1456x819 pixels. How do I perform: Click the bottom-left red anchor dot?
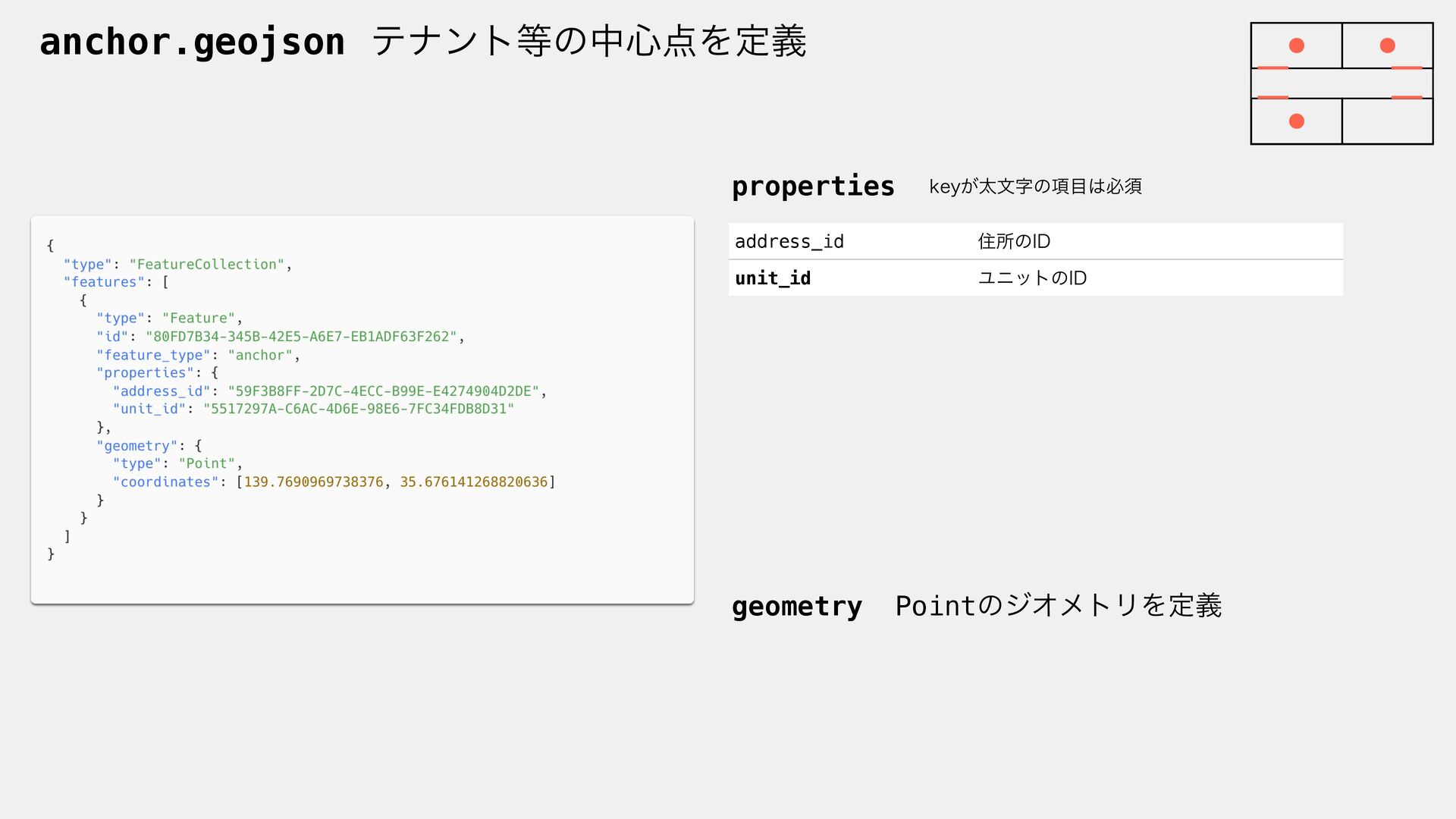click(1297, 121)
